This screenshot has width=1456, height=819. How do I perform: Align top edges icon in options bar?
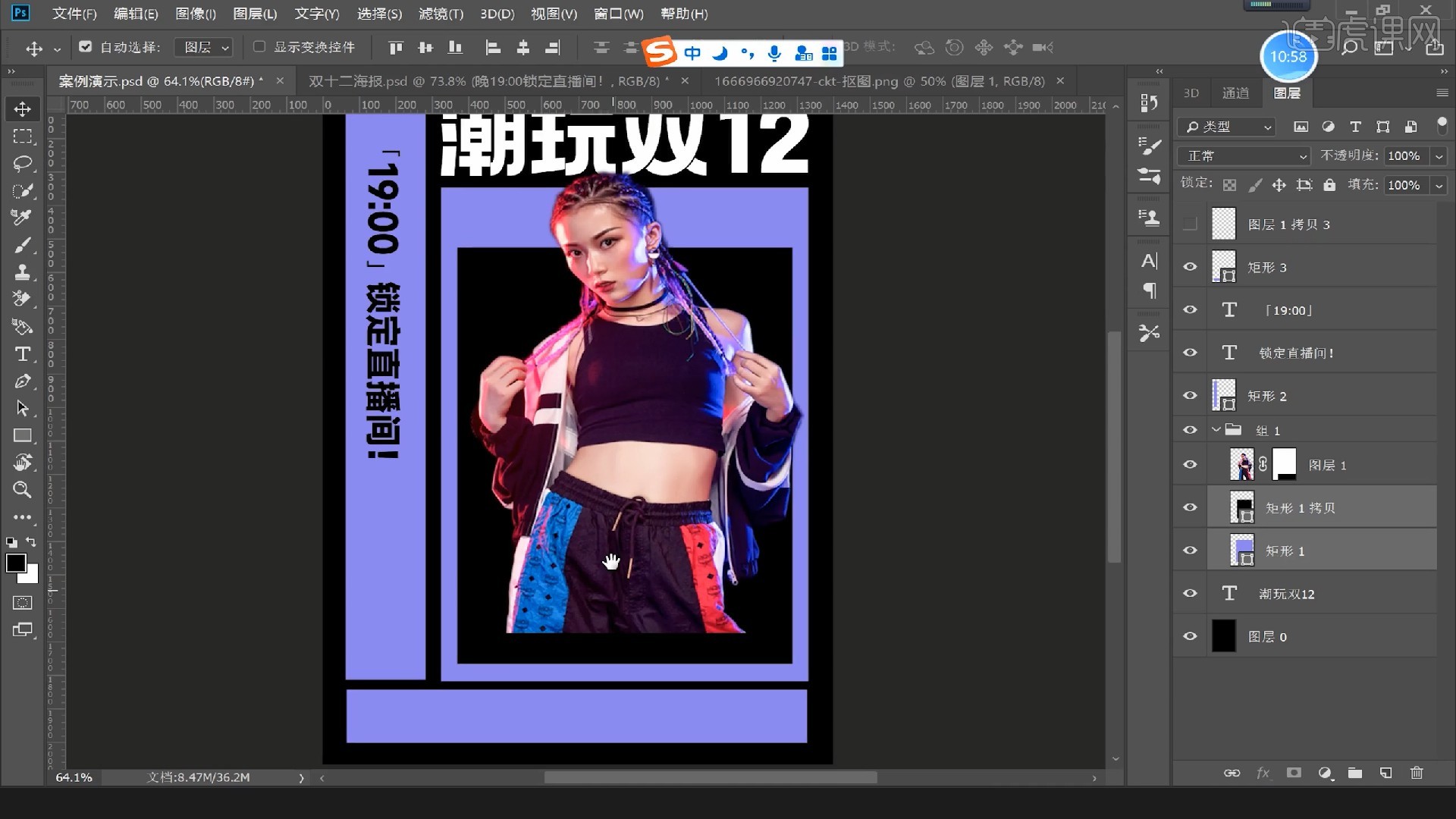pyautogui.click(x=396, y=48)
